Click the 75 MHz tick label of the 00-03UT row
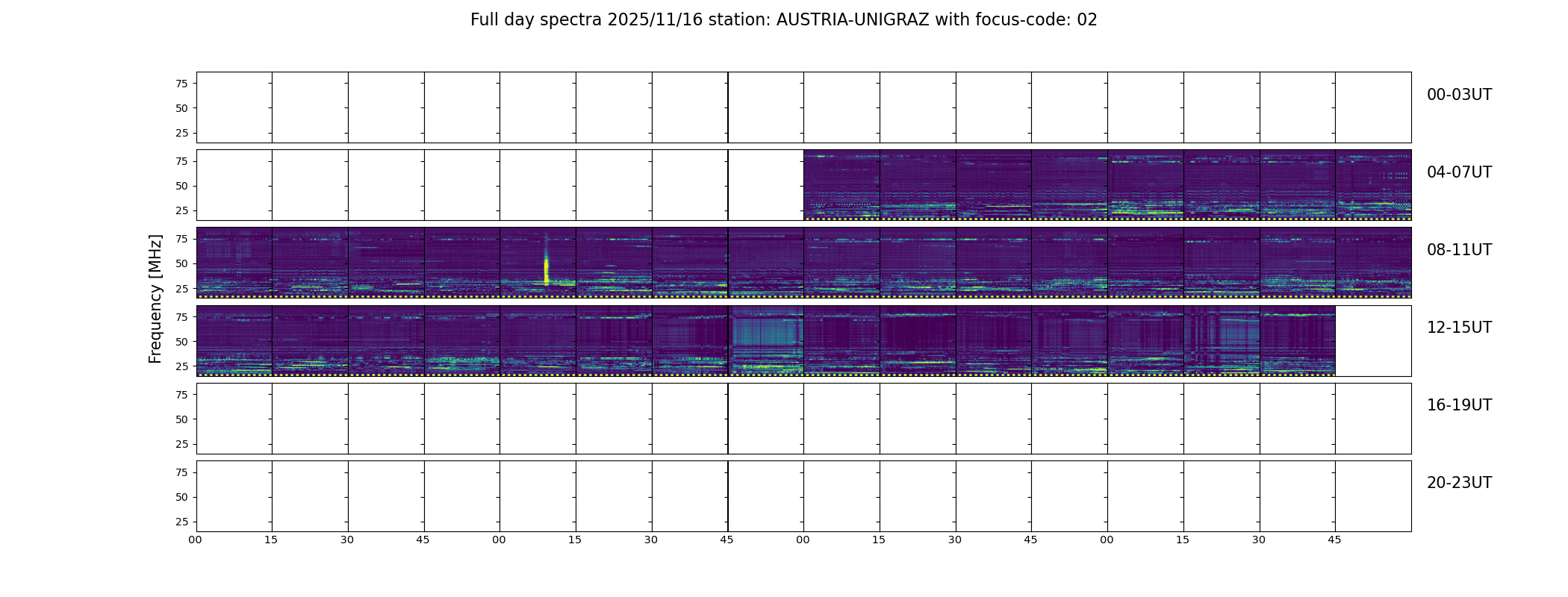Viewport: 1568px width, 597px height. (181, 84)
